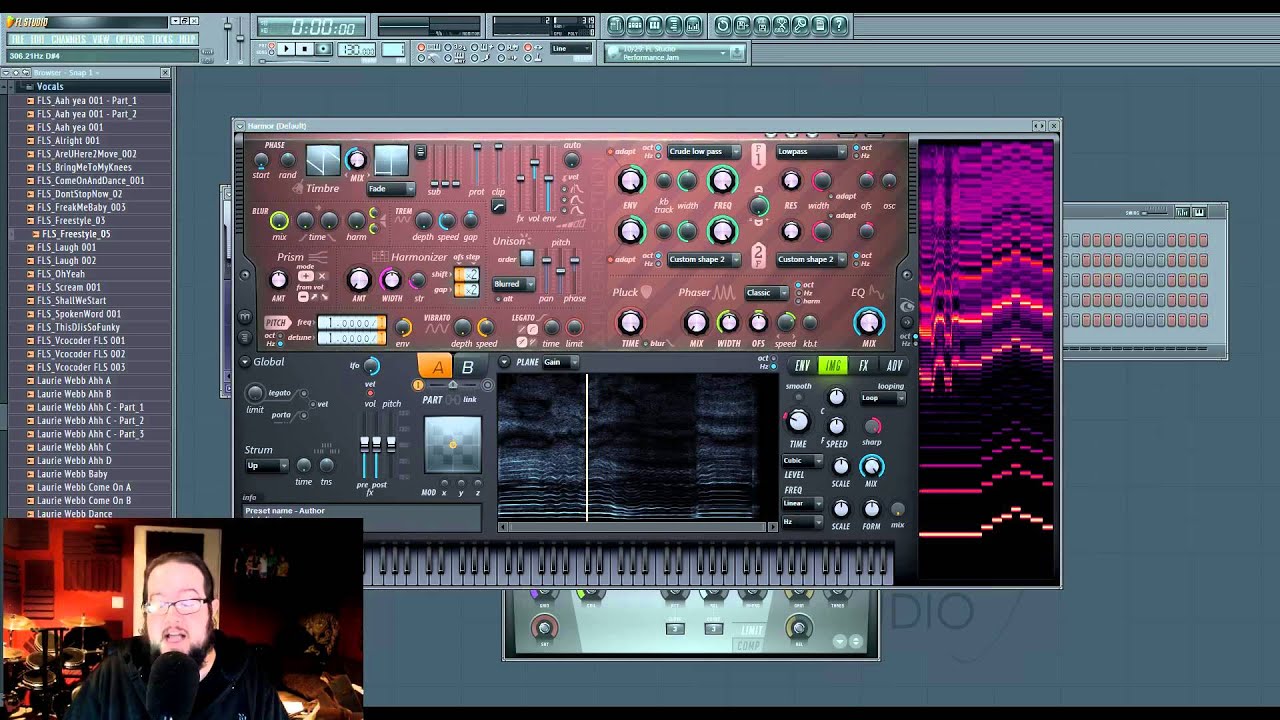The width and height of the screenshot is (1280, 720).
Task: Open the Classic phaser type dropdown
Action: tap(765, 293)
